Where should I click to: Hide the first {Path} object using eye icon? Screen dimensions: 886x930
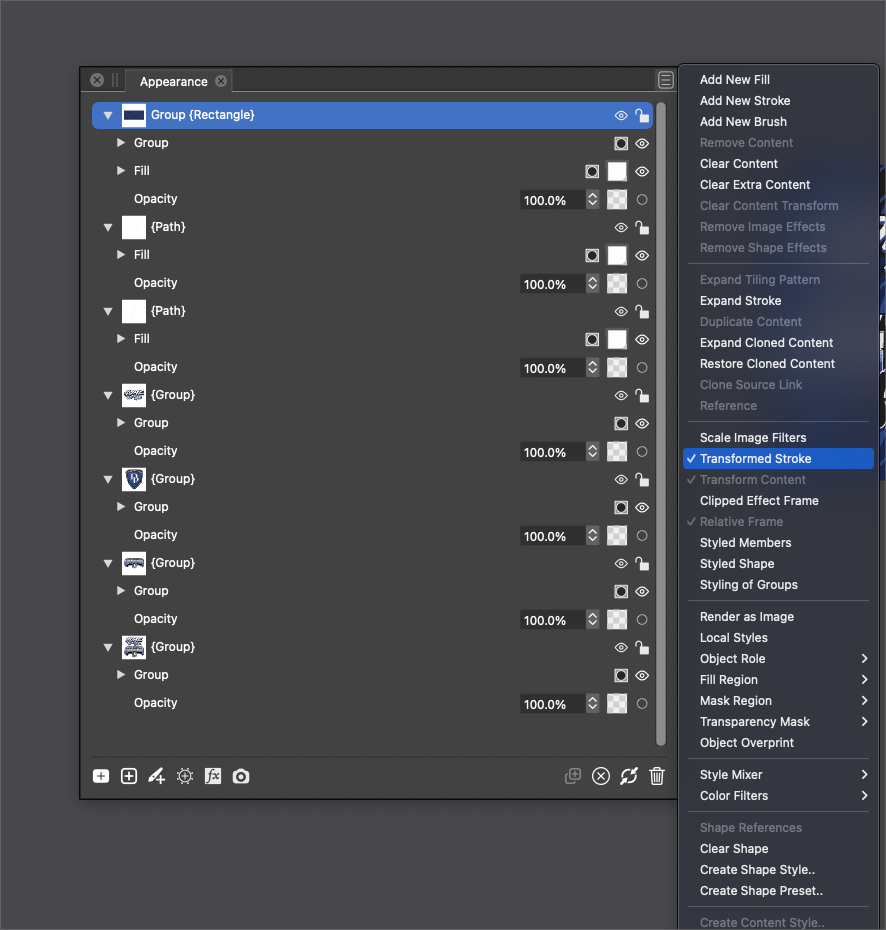(x=621, y=228)
